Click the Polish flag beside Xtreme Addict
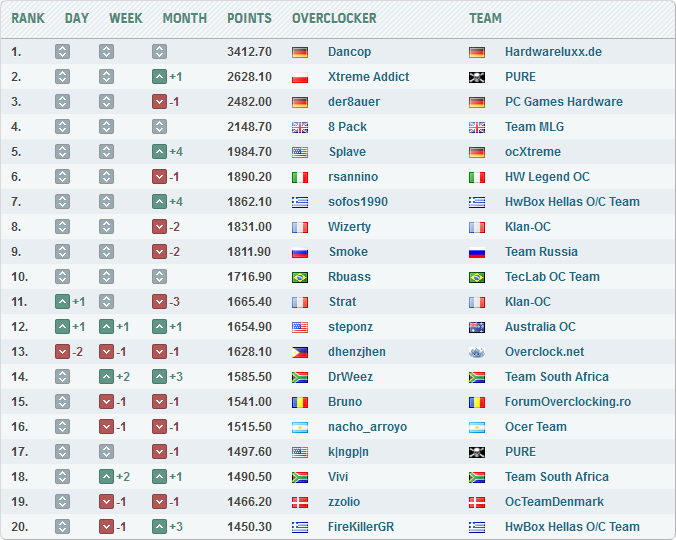 click(x=300, y=78)
